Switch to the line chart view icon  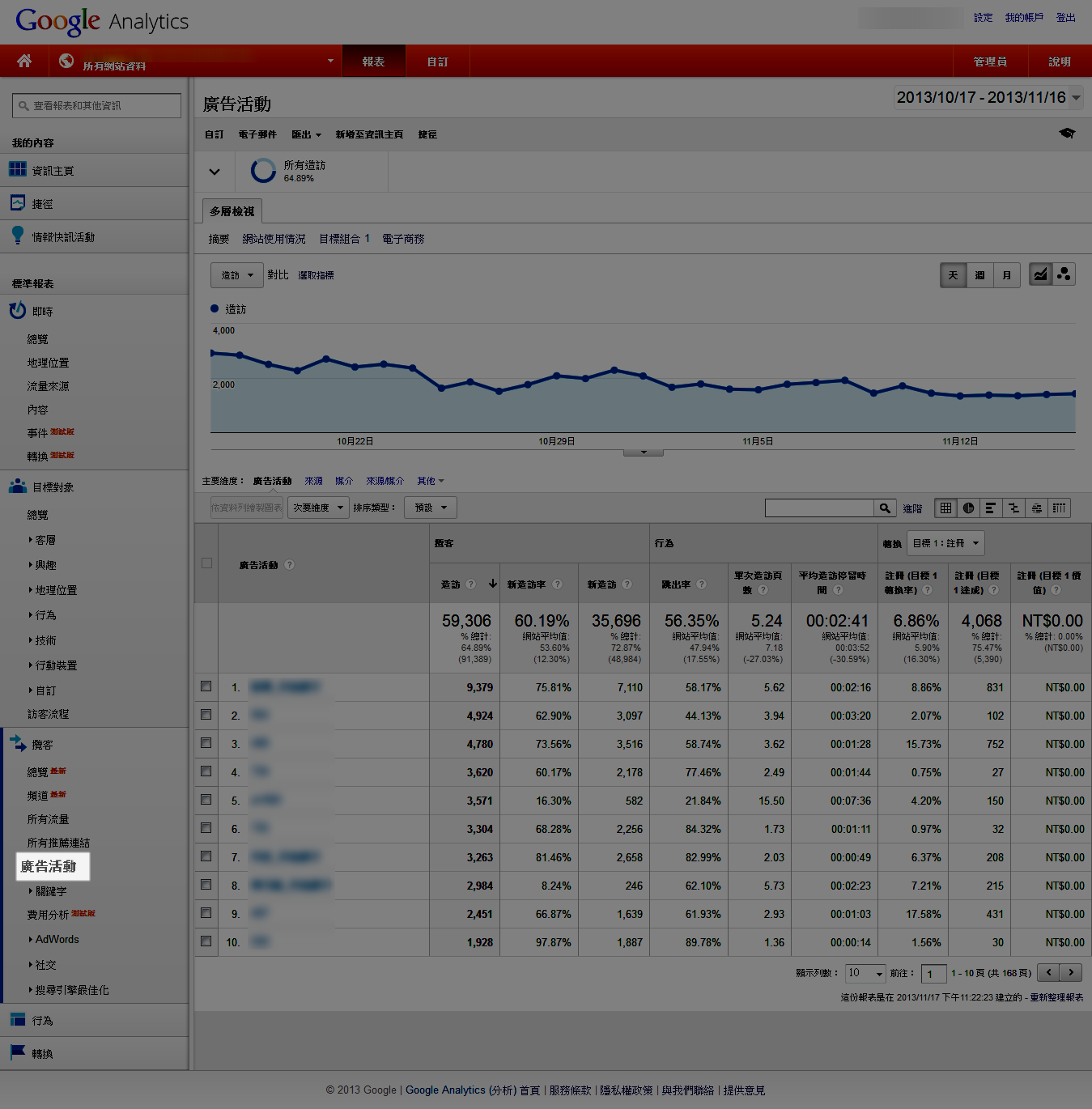coord(1040,274)
